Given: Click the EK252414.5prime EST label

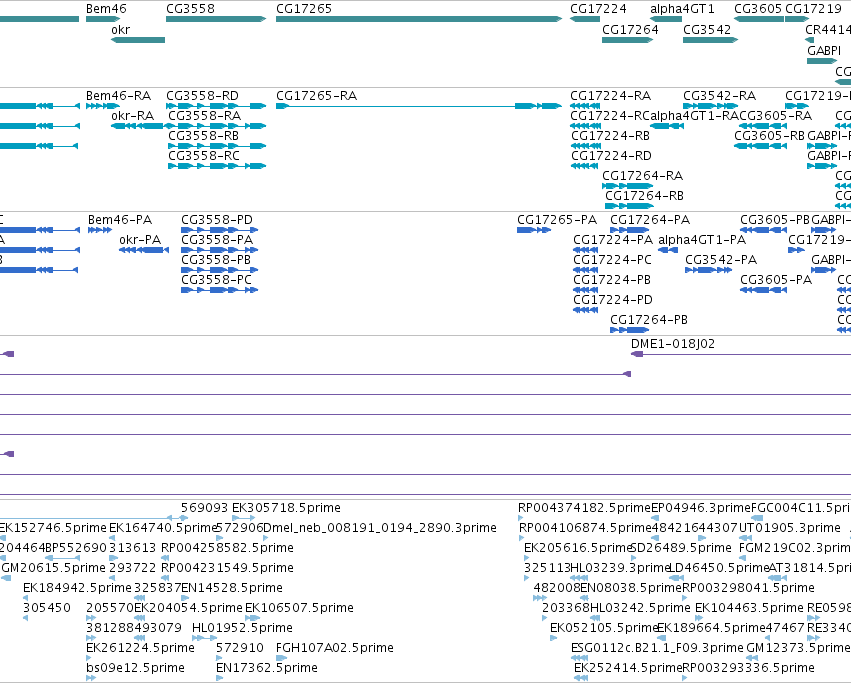Looking at the screenshot, I should pyautogui.click(x=628, y=668).
